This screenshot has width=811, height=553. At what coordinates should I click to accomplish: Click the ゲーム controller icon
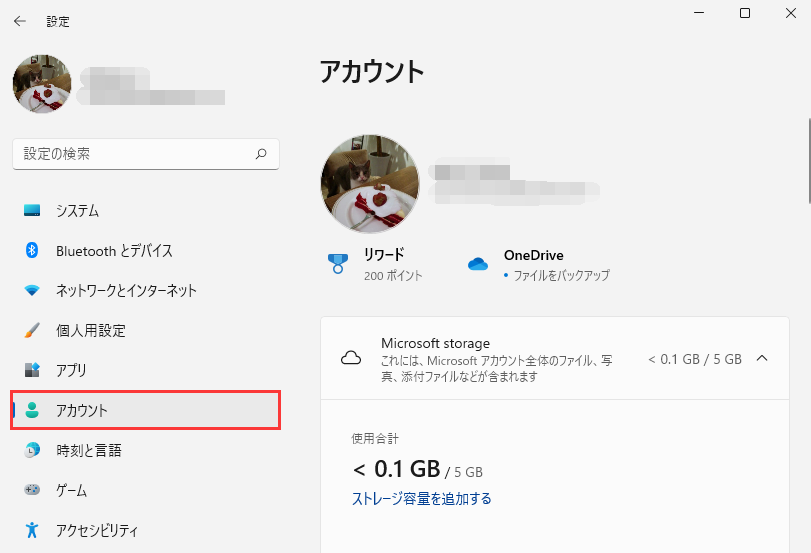(x=32, y=489)
